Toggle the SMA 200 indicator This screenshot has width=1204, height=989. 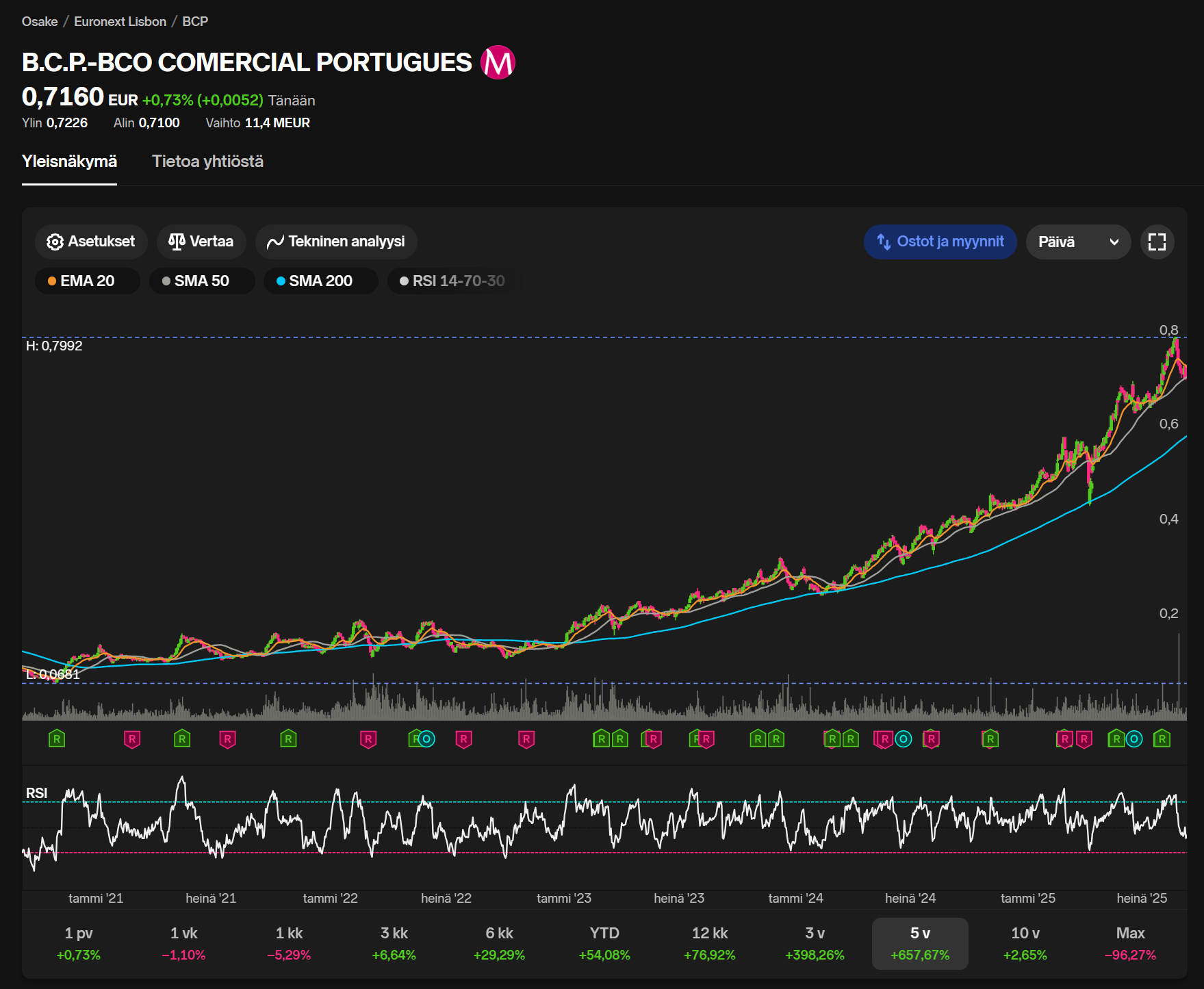point(320,281)
